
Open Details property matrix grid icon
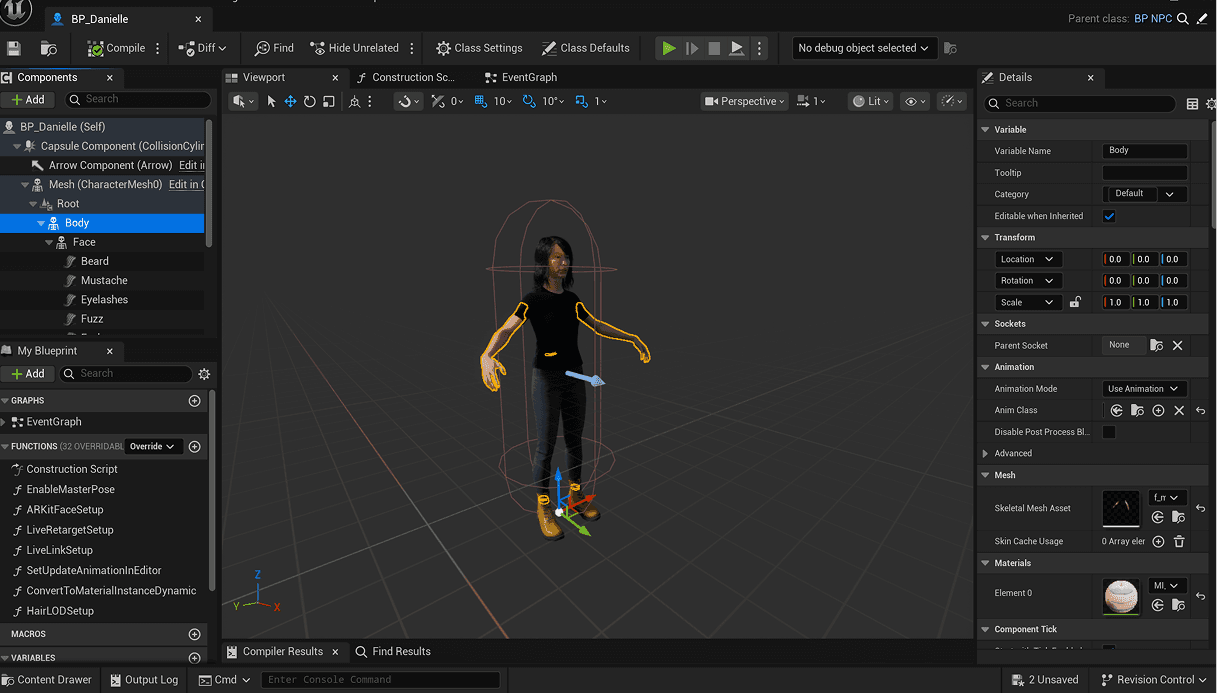coord(1192,103)
